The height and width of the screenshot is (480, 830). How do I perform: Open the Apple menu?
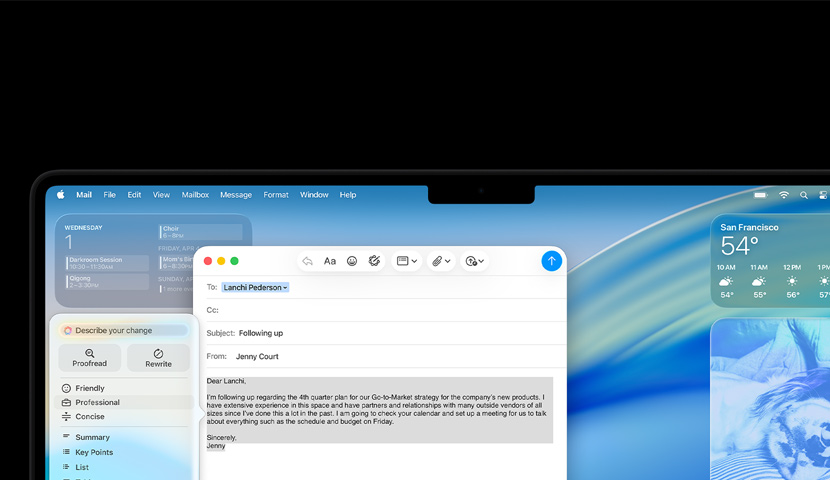click(x=61, y=195)
